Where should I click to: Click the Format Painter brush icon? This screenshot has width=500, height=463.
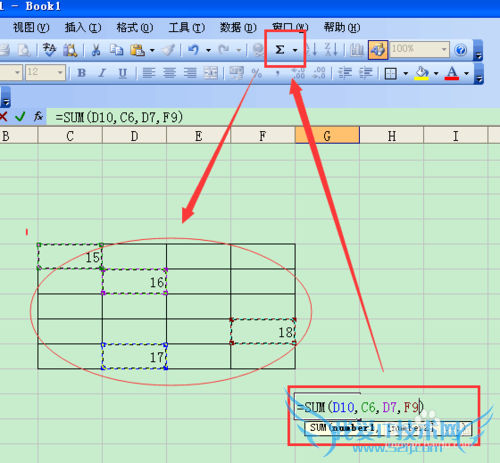pos(168,50)
